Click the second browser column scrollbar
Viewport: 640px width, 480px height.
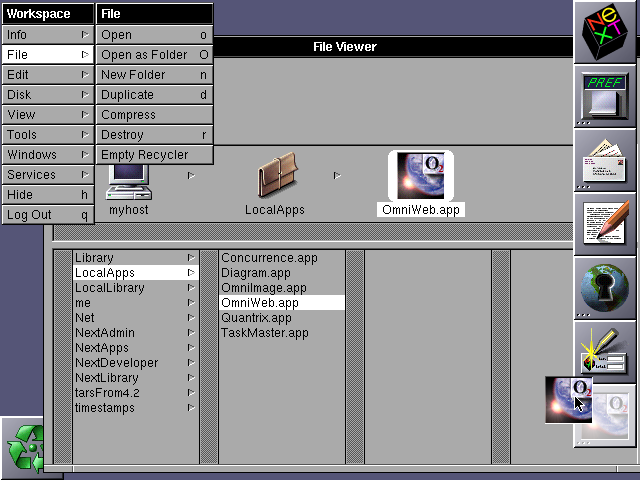(x=209, y=357)
